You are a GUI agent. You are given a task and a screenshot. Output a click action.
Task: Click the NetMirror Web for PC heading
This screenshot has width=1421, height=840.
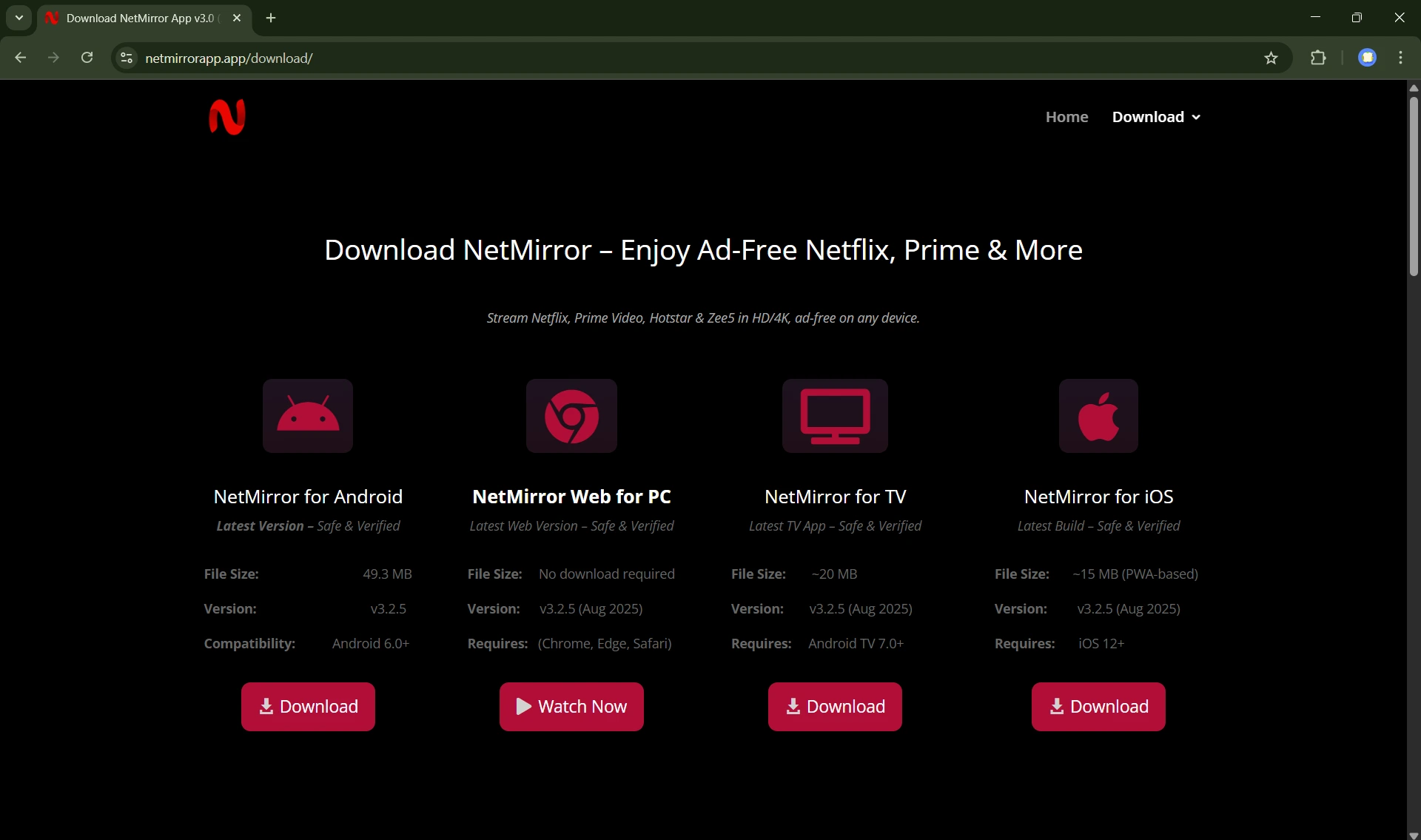tap(571, 497)
